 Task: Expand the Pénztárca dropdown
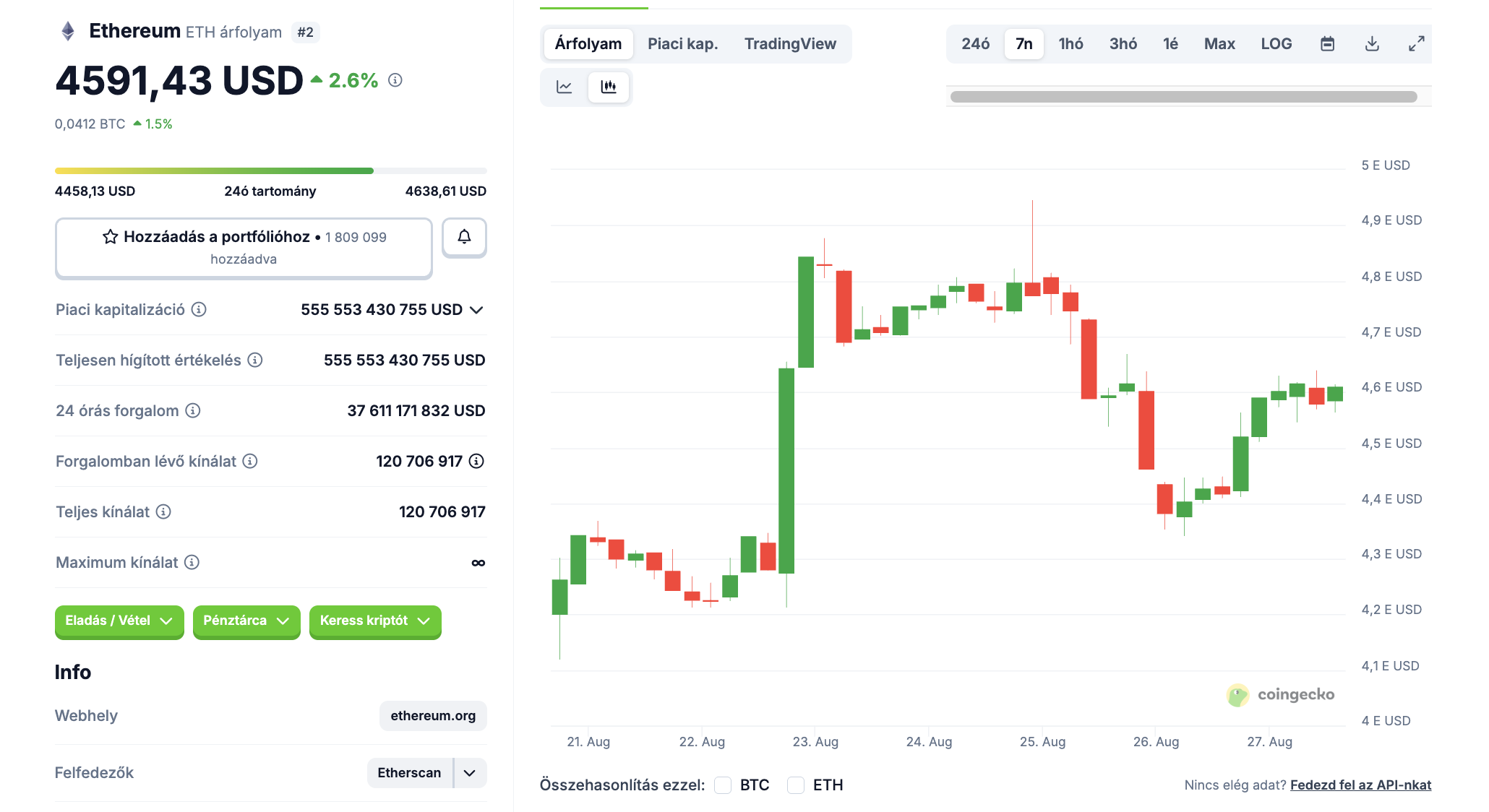coord(246,621)
